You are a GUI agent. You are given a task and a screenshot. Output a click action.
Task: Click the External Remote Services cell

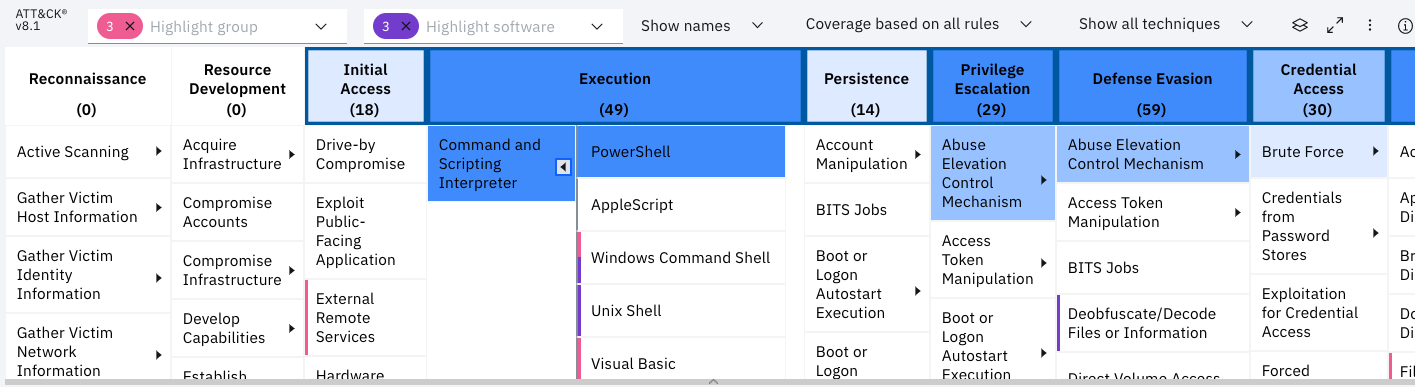[365, 318]
